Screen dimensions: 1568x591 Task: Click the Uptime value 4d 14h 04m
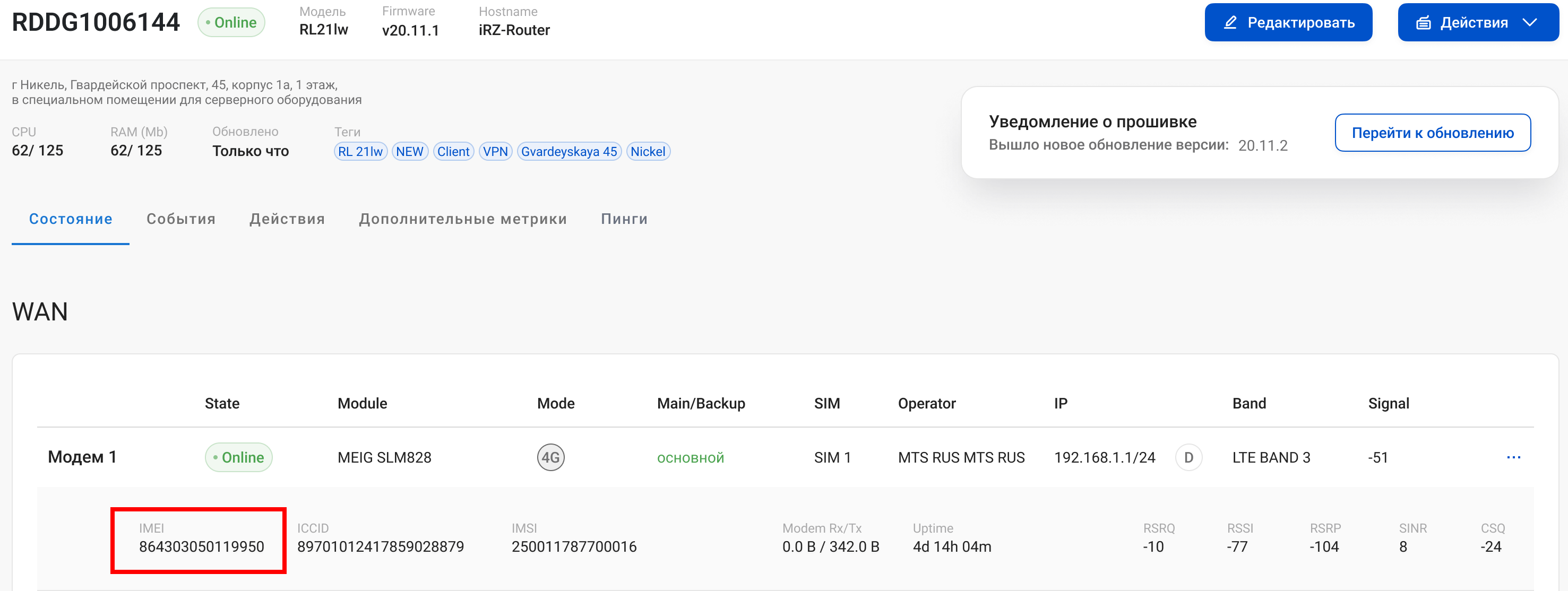tap(951, 546)
